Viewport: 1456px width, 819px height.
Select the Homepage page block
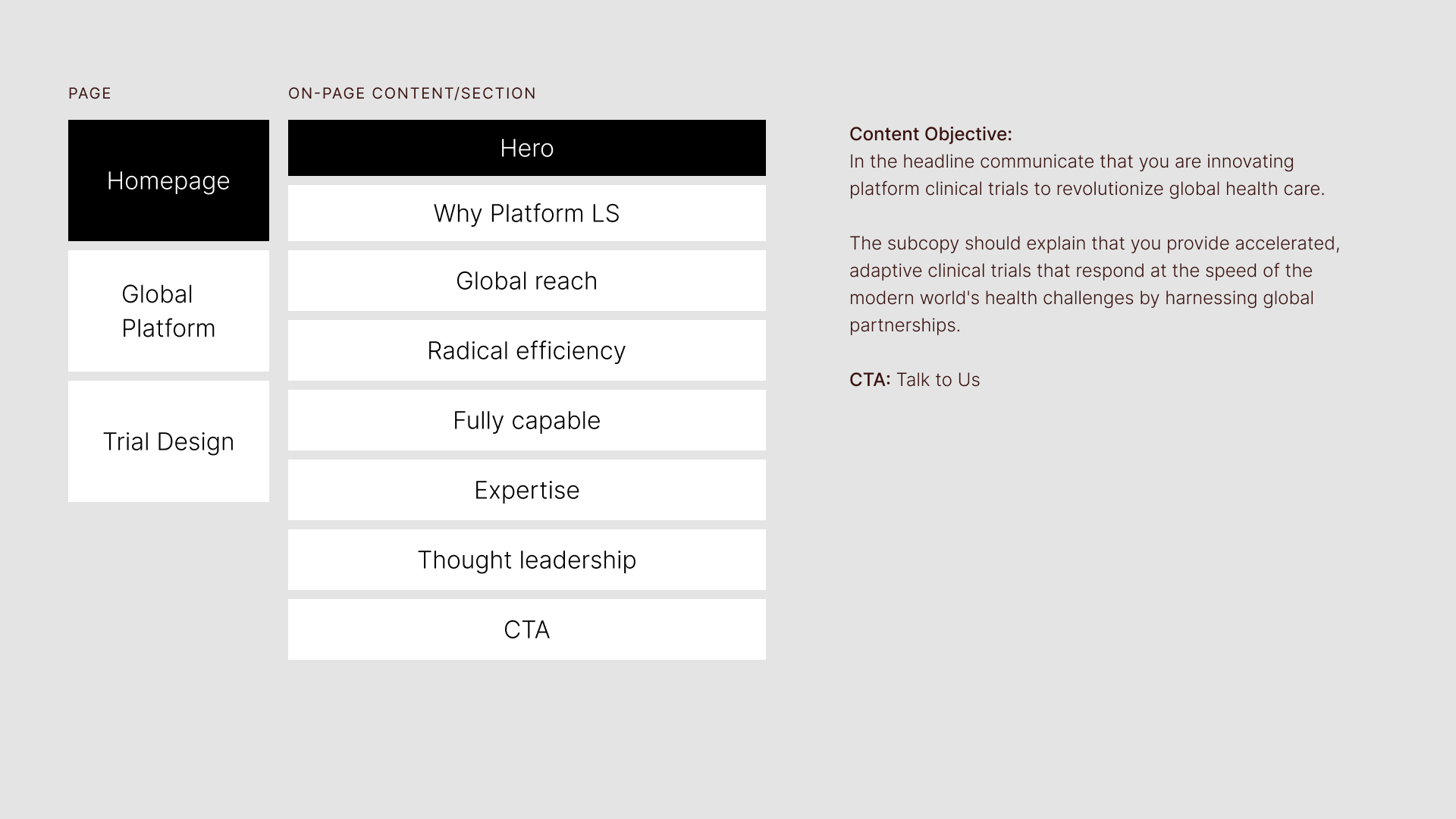point(168,180)
